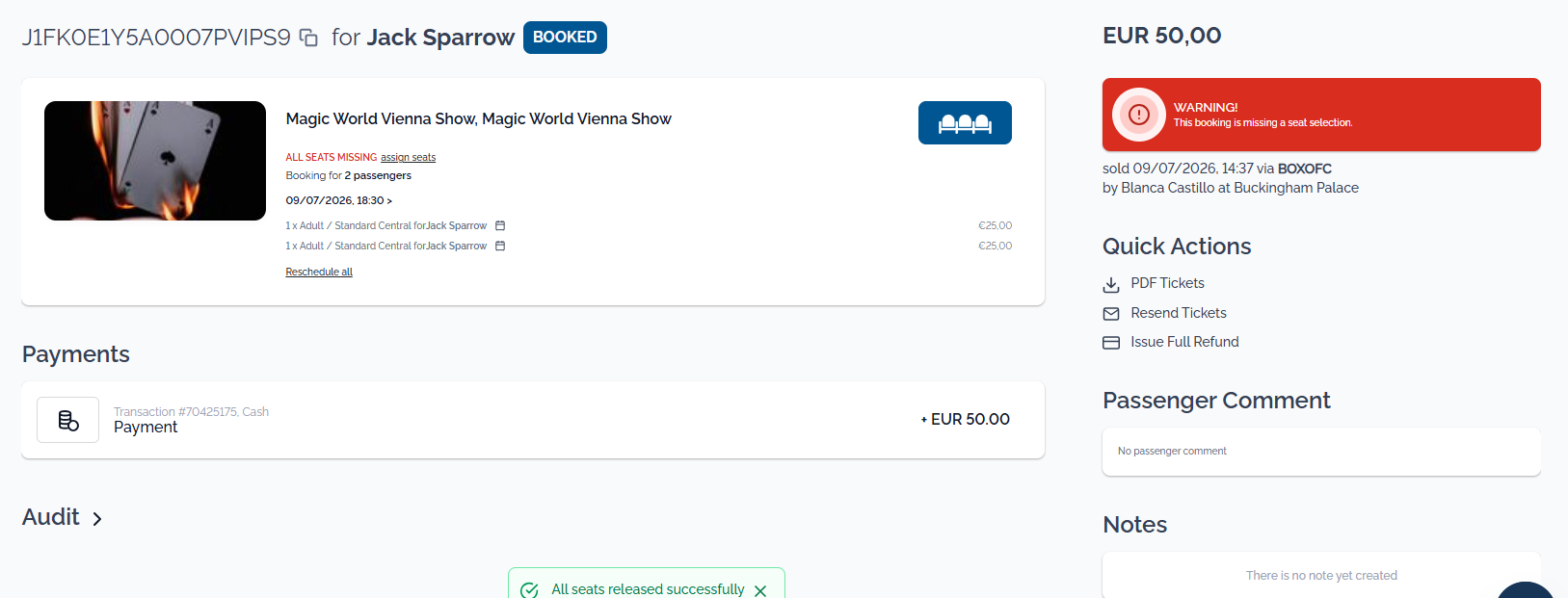
Task: Click calendar icon on second Adult ticket row
Action: pos(500,246)
